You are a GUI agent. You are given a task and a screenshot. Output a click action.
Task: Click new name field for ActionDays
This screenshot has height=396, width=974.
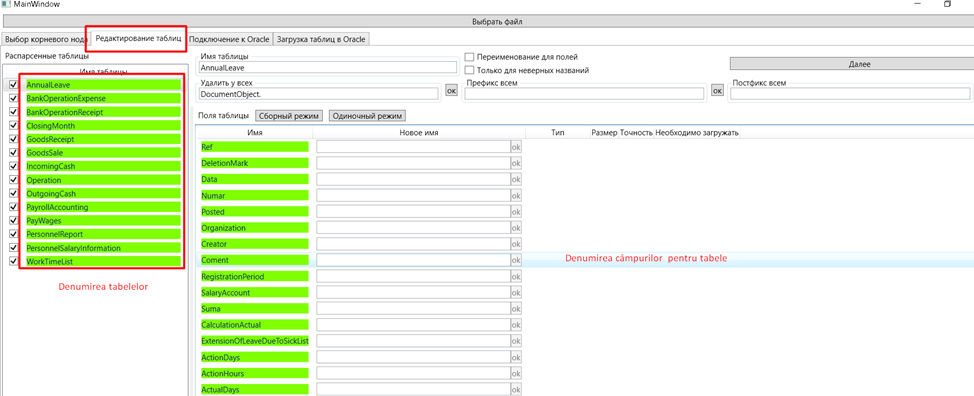413,358
